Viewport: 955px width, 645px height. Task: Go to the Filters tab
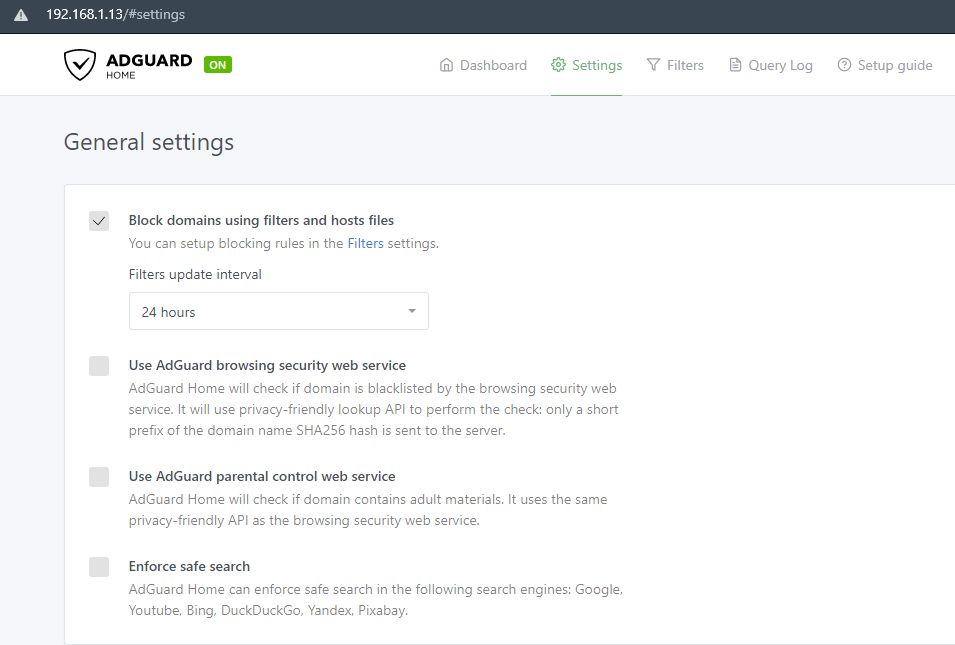pos(675,65)
